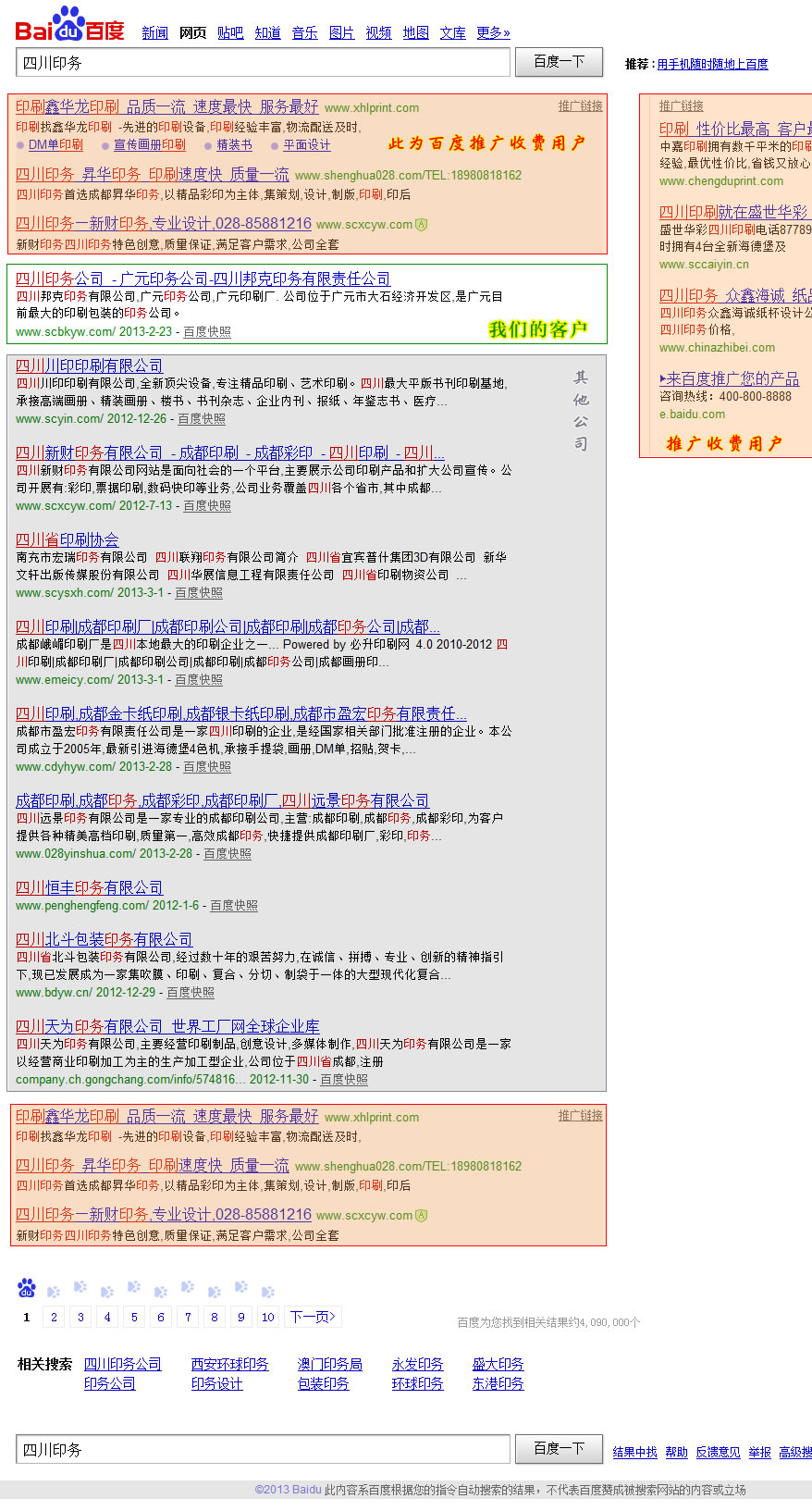This screenshot has height=1511, width=812.
Task: Open related search 四川印务公司
Action: coord(123,1364)
